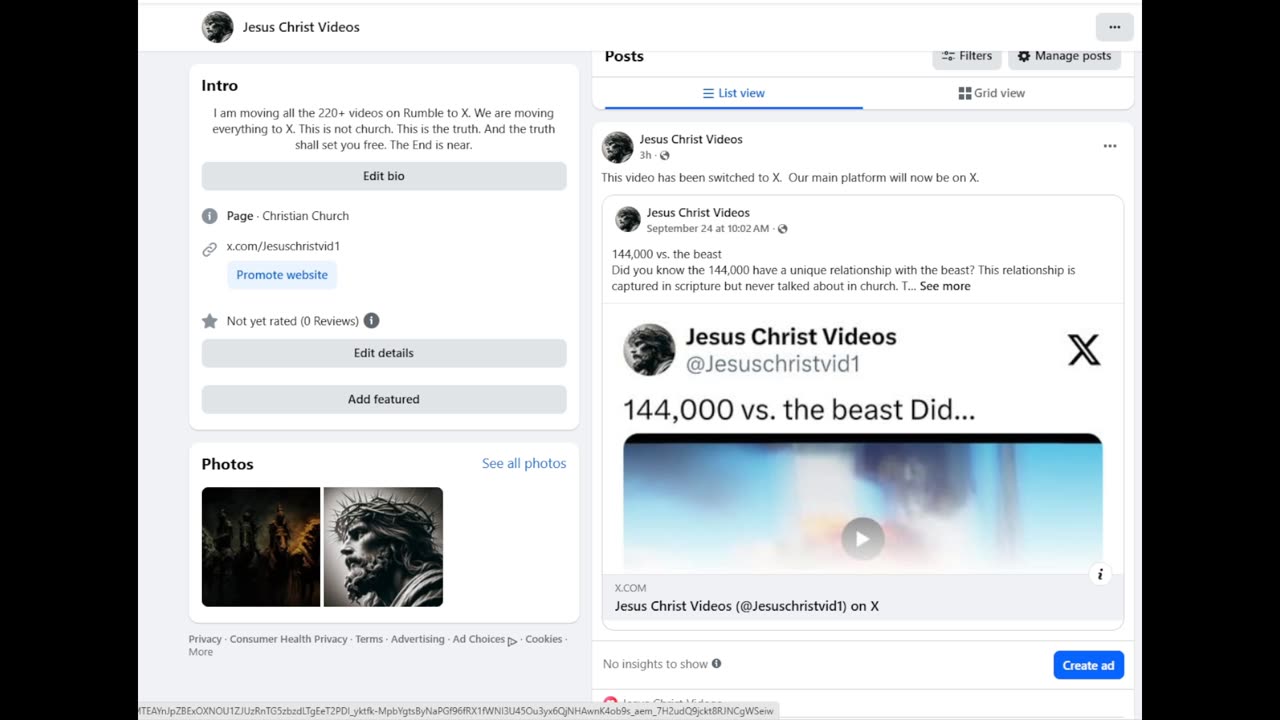Click the Add featured button

(x=384, y=399)
